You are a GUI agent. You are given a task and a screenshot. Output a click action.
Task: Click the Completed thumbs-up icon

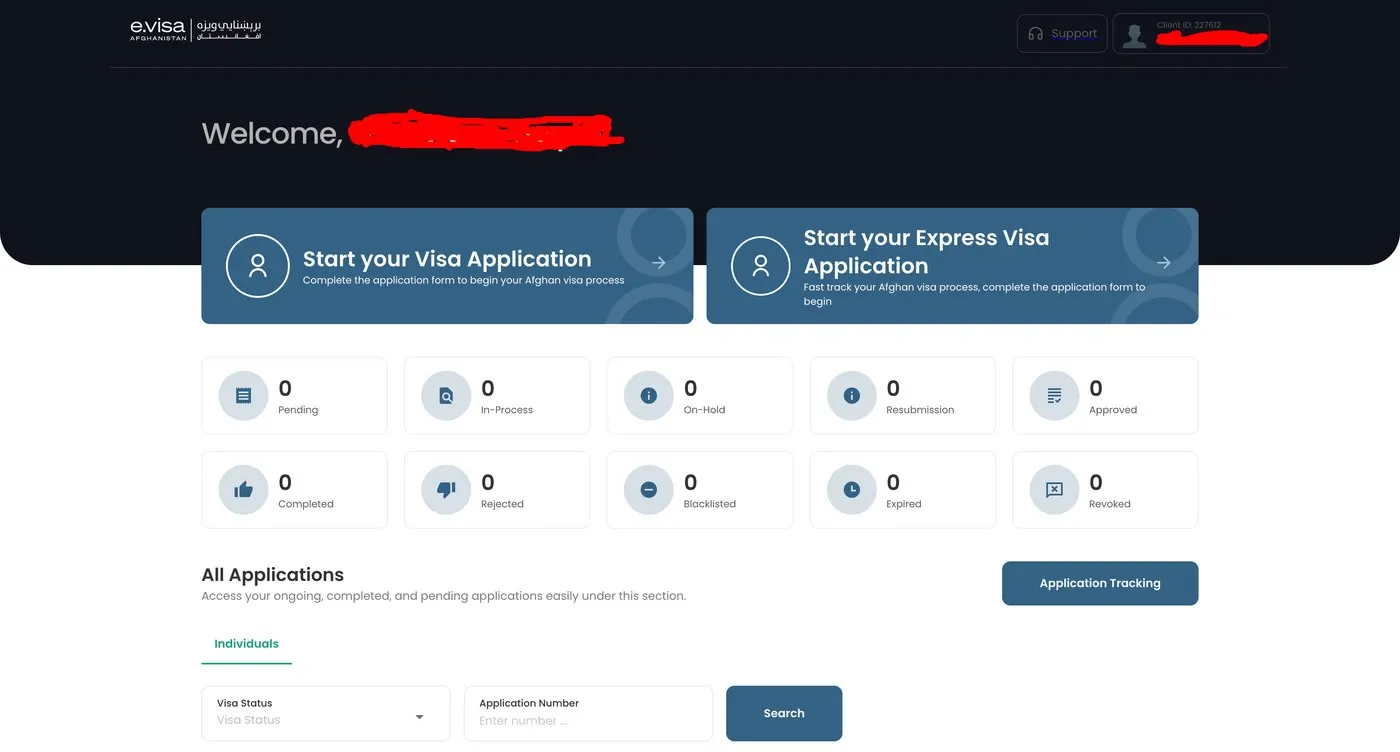(243, 490)
